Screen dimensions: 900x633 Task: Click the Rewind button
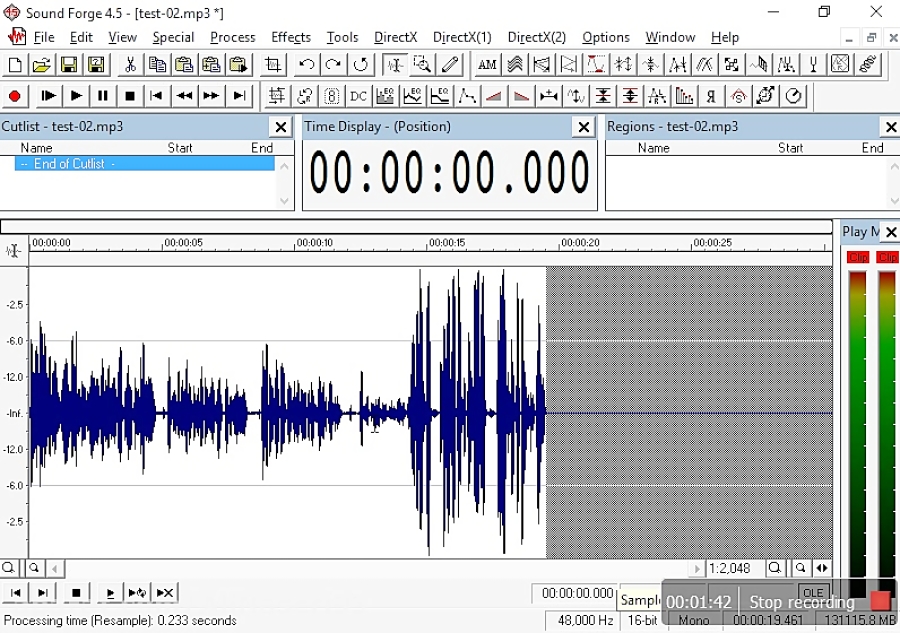(x=184, y=96)
